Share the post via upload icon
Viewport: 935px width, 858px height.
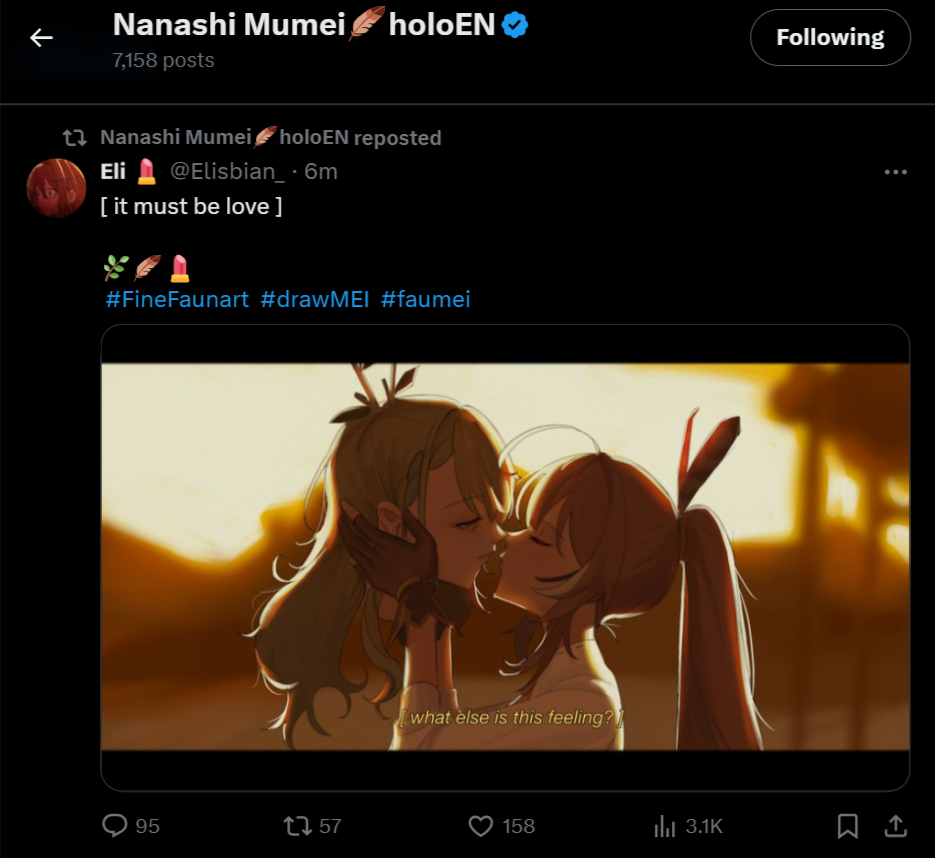tap(896, 826)
